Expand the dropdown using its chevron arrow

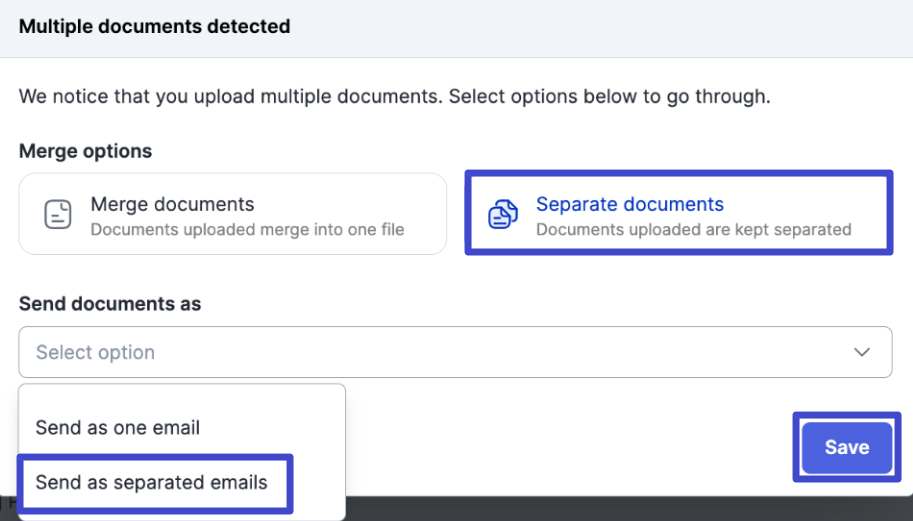(x=861, y=352)
